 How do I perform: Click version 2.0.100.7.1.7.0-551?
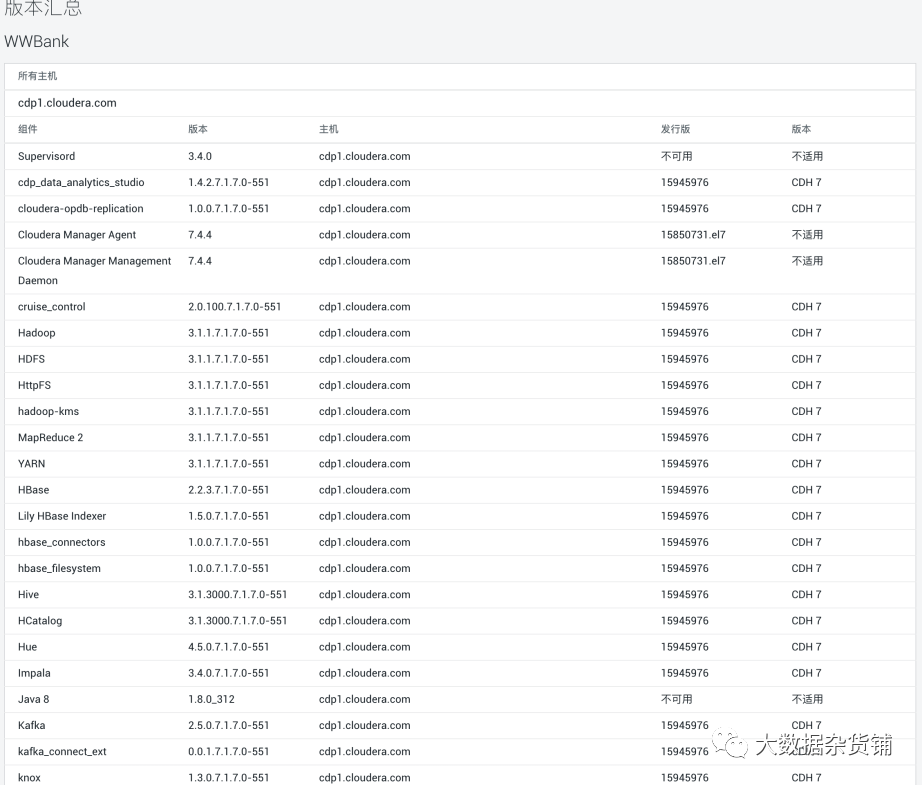(x=235, y=307)
